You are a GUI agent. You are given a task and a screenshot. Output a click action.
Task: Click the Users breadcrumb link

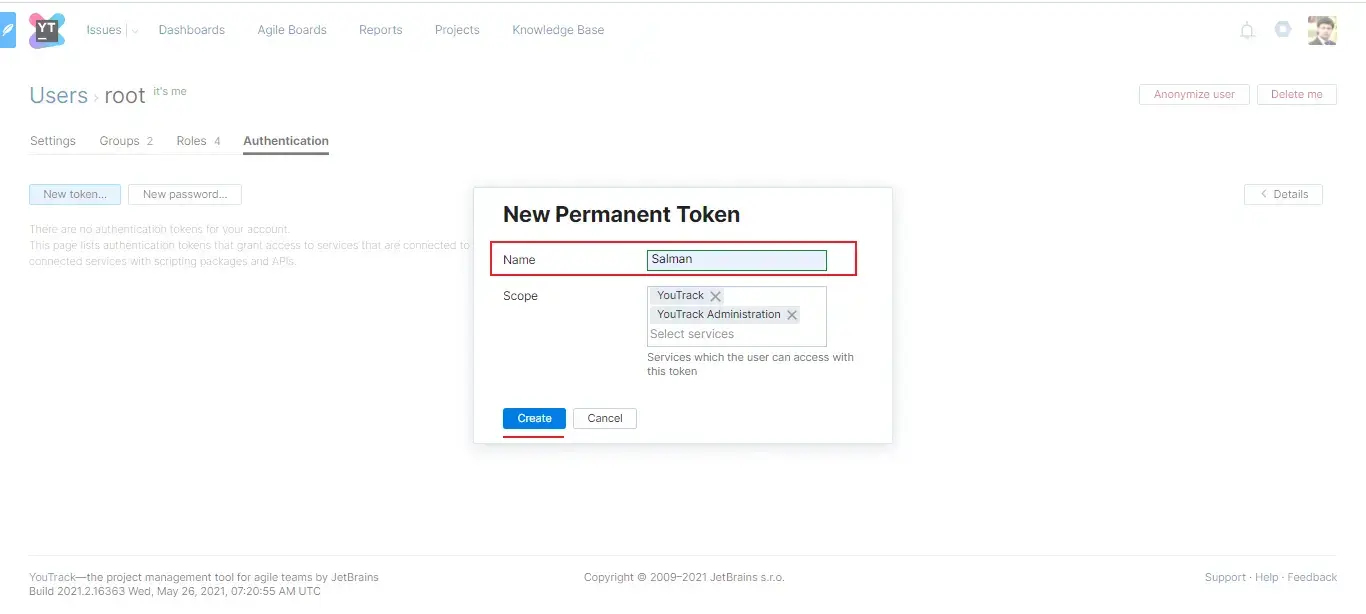pos(59,95)
